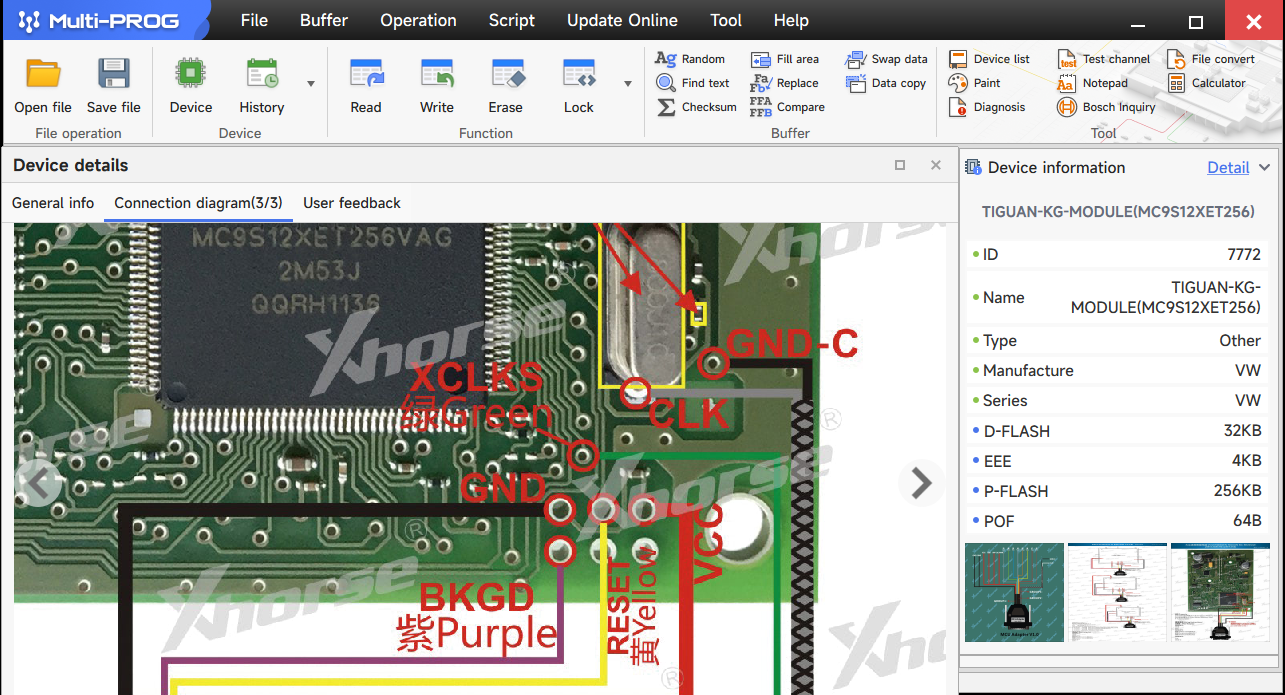Viewport: 1285px width, 695px height.
Task: Close the Device details panel
Action: click(936, 165)
